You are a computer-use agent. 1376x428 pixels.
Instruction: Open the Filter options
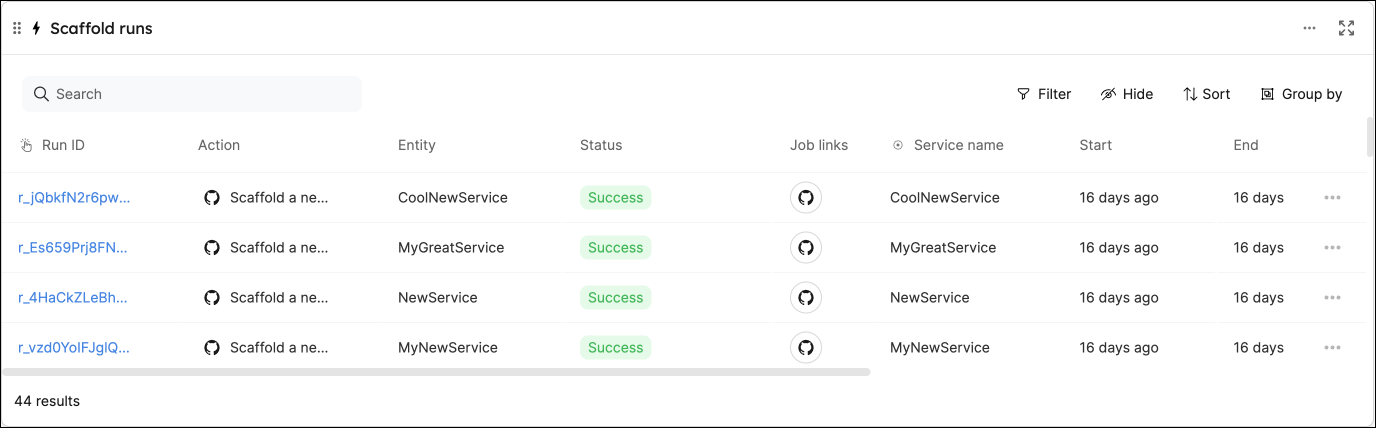coord(1044,94)
